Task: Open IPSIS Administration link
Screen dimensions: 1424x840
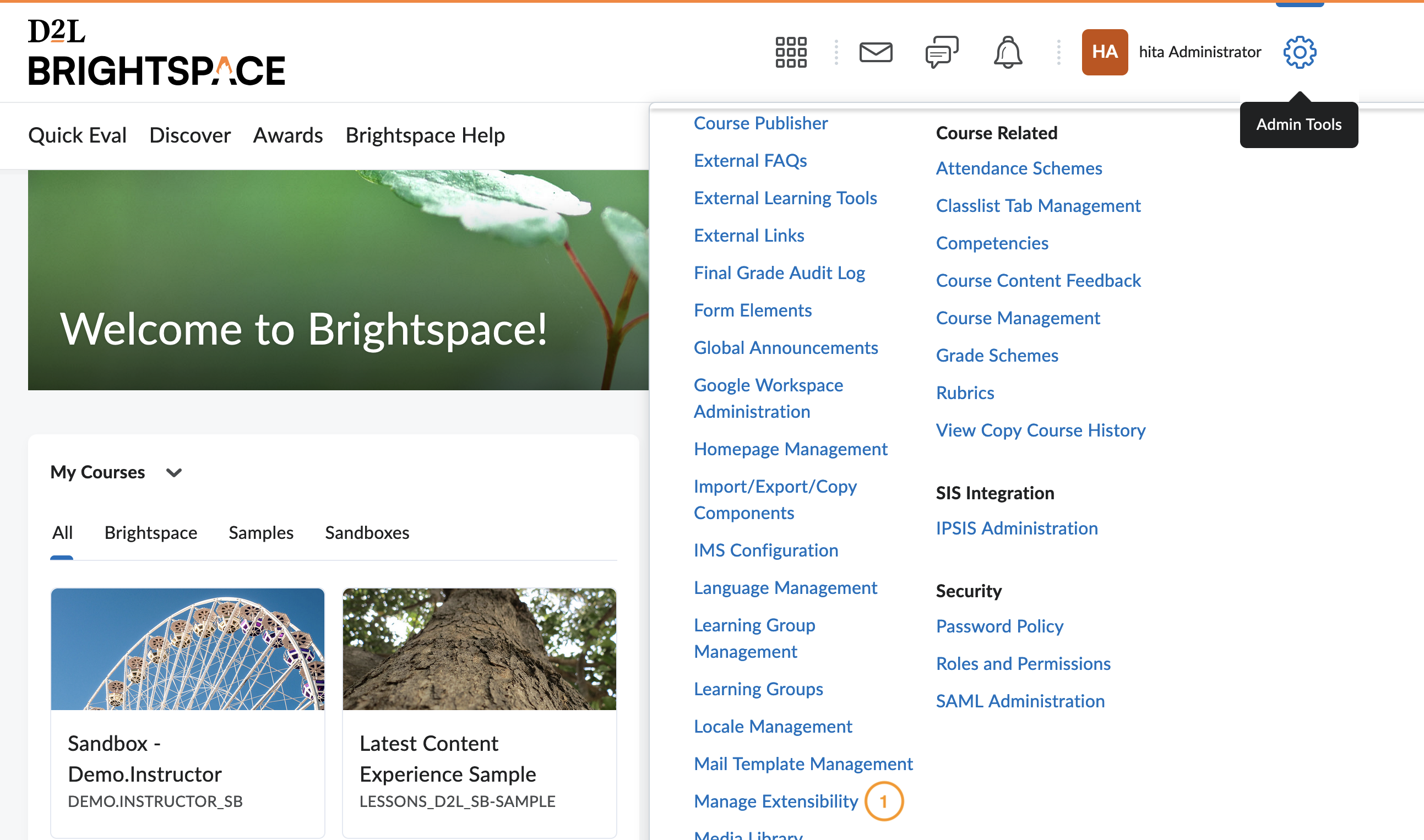Action: tap(1017, 528)
